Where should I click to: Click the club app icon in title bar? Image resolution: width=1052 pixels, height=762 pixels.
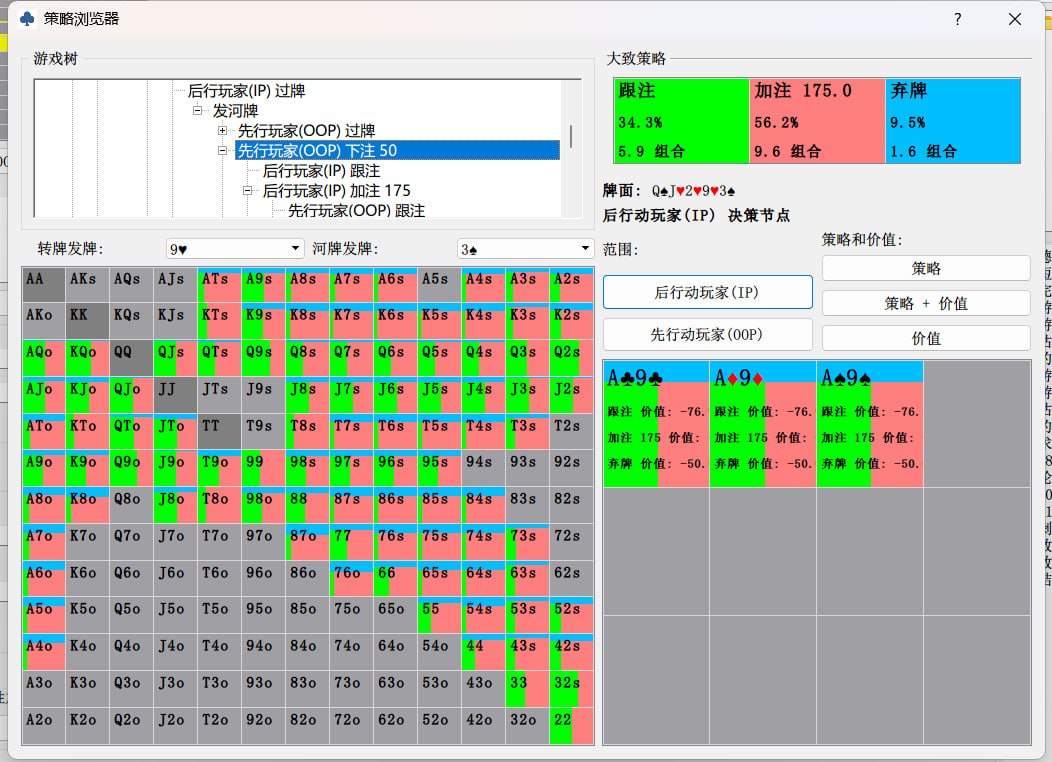[27, 19]
